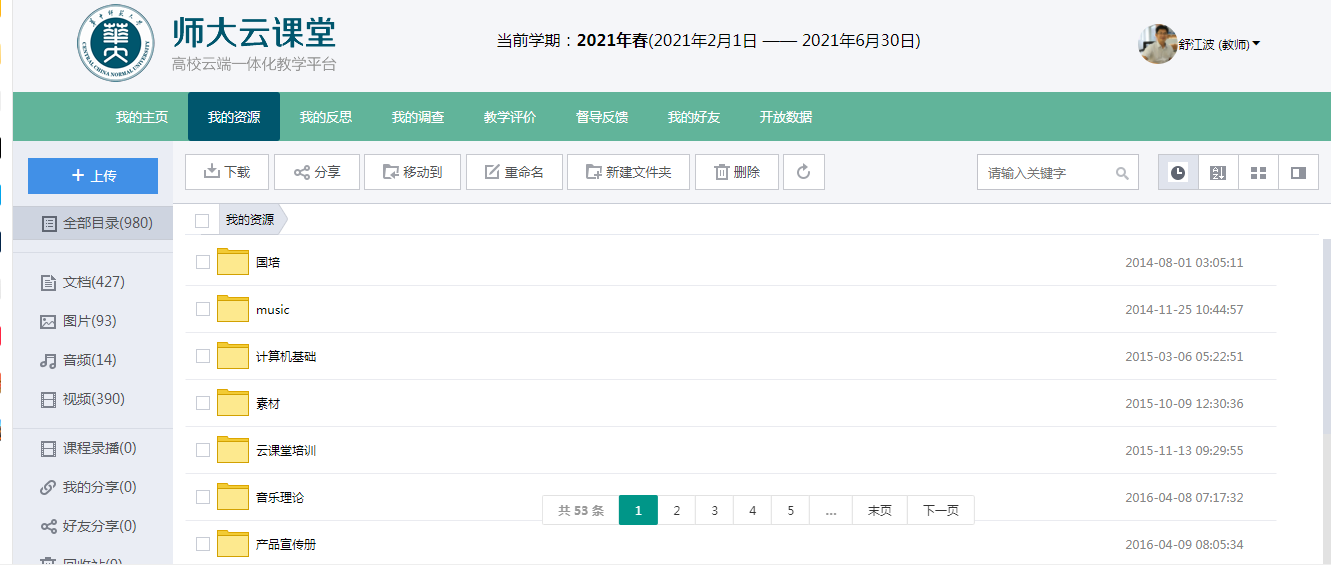
Task: Click the 新建文件夹 button
Action: tap(627, 172)
